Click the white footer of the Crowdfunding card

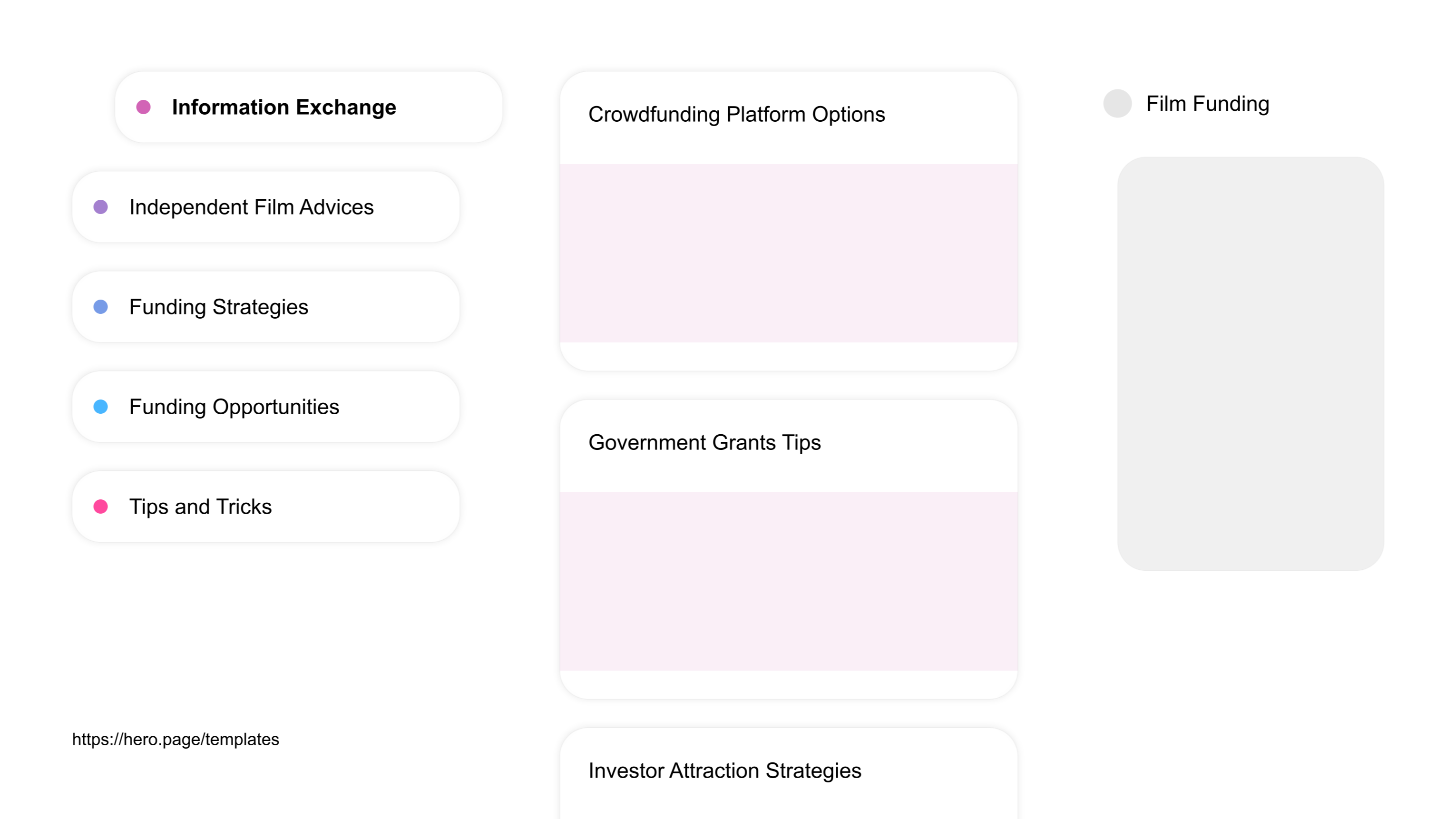789,356
